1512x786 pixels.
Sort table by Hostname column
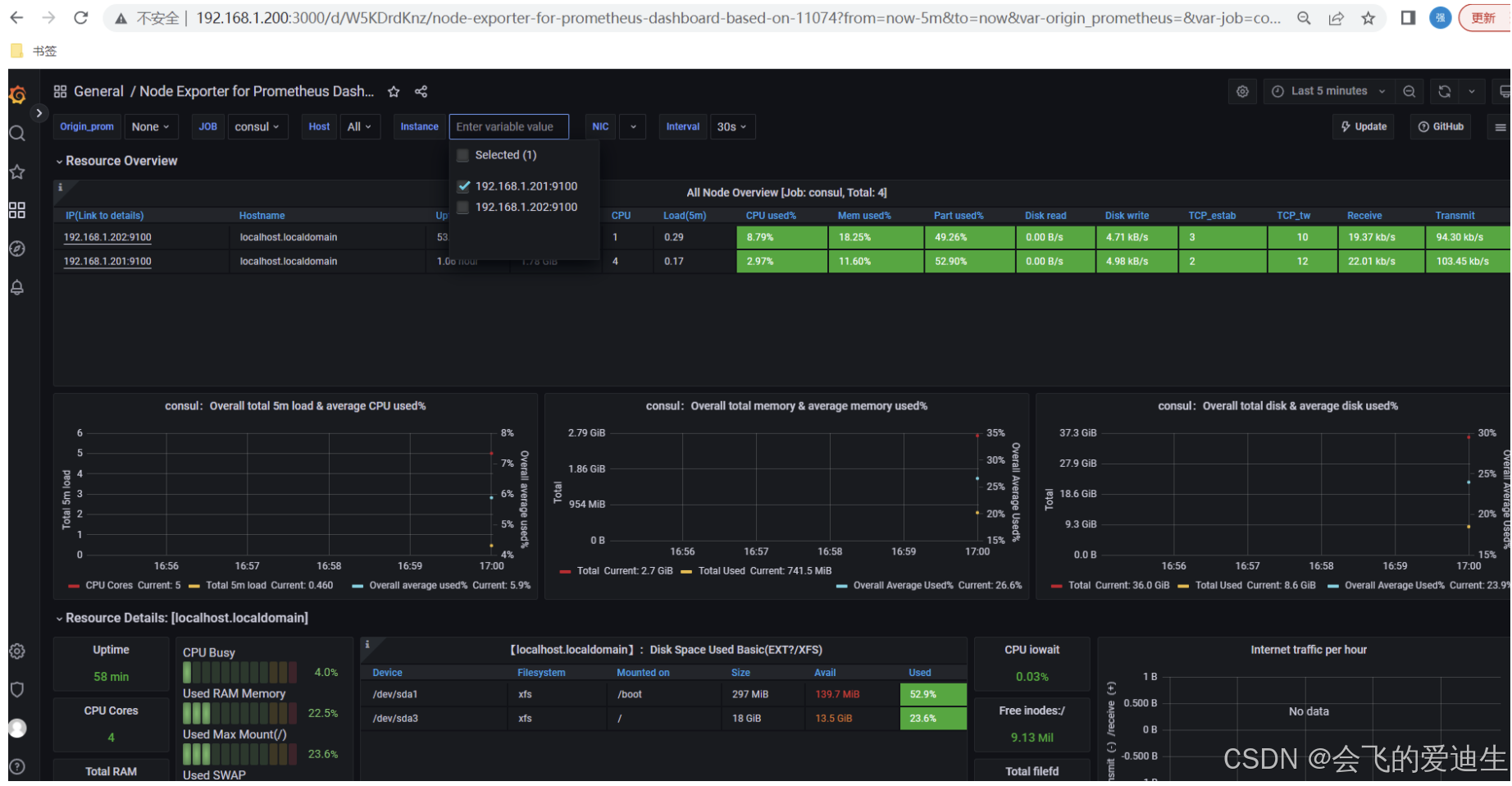262,216
